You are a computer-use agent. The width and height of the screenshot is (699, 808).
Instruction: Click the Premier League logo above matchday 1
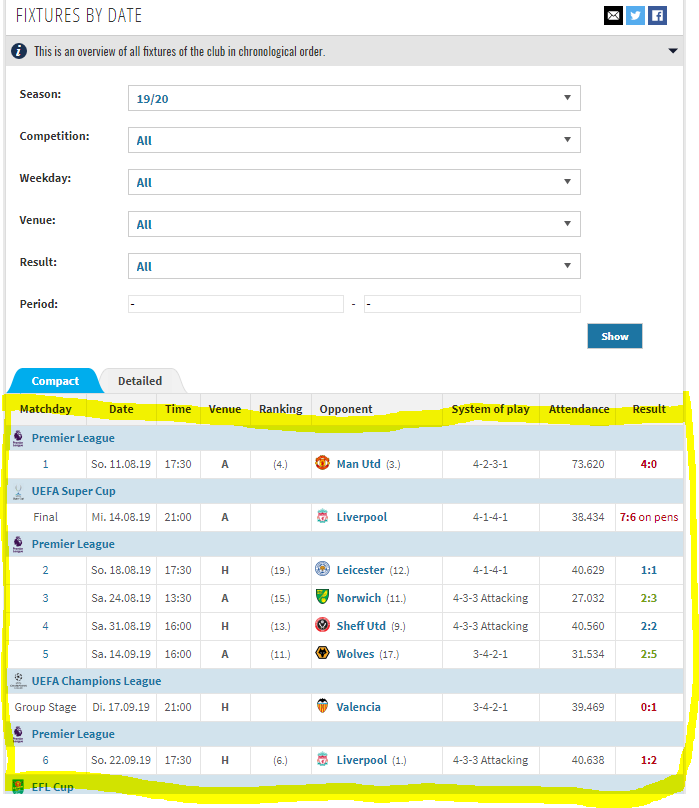click(18, 438)
